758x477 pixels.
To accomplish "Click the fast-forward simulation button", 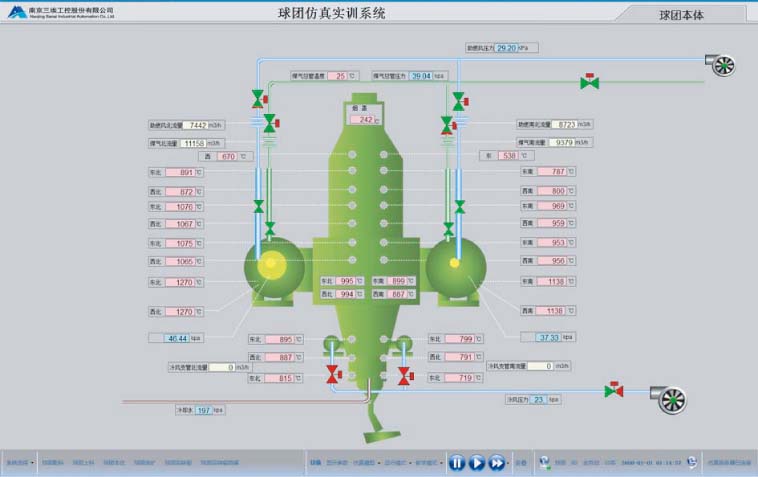I will pos(496,462).
